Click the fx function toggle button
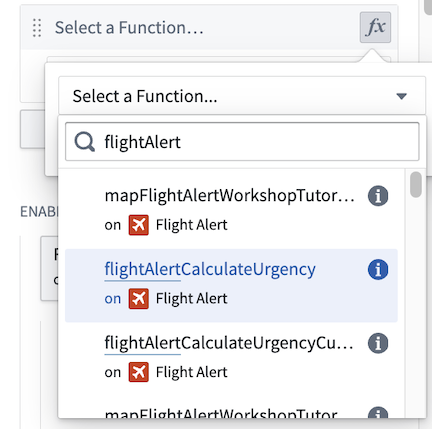 point(375,27)
